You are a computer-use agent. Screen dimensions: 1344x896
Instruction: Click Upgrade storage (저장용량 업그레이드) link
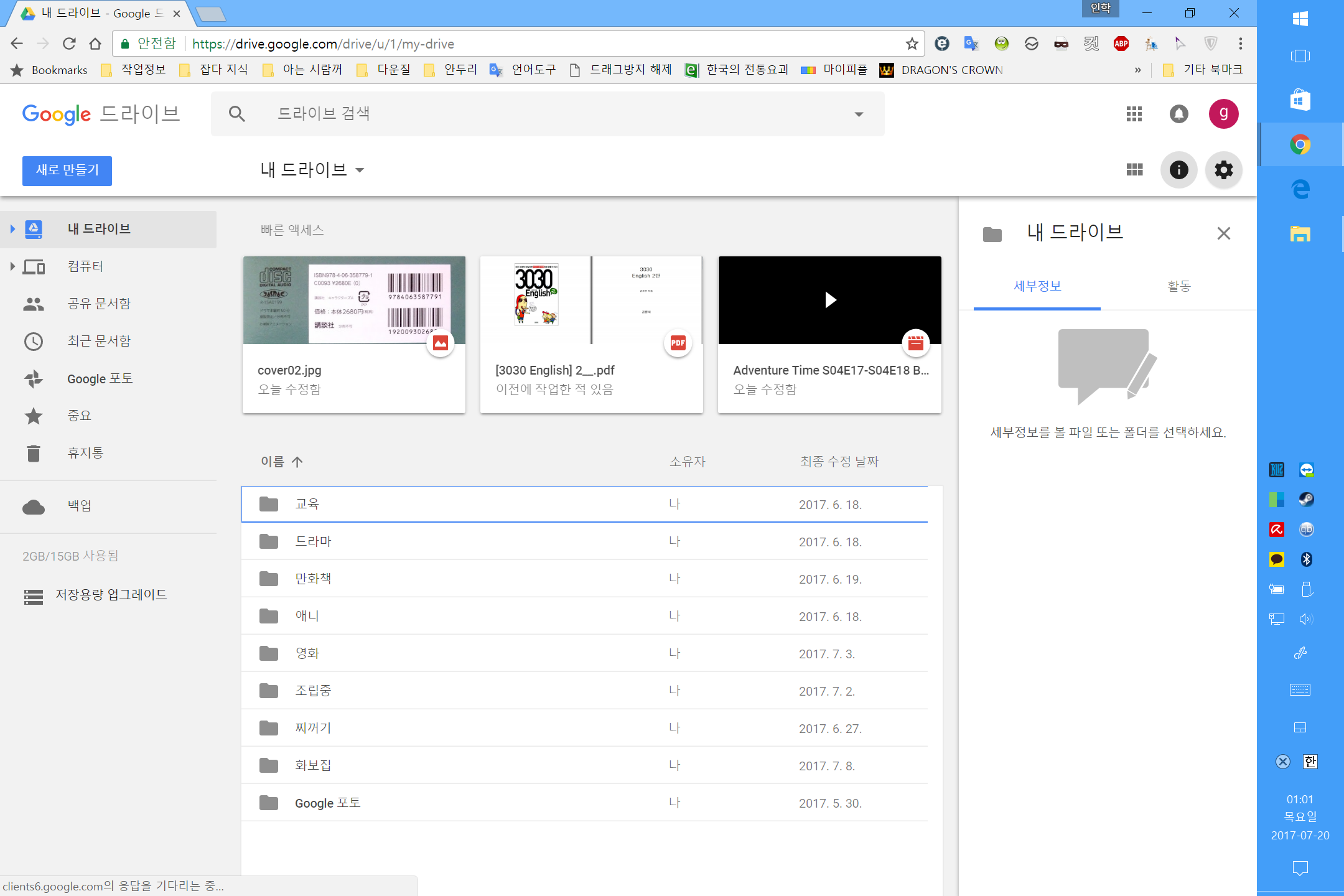pyautogui.click(x=111, y=595)
